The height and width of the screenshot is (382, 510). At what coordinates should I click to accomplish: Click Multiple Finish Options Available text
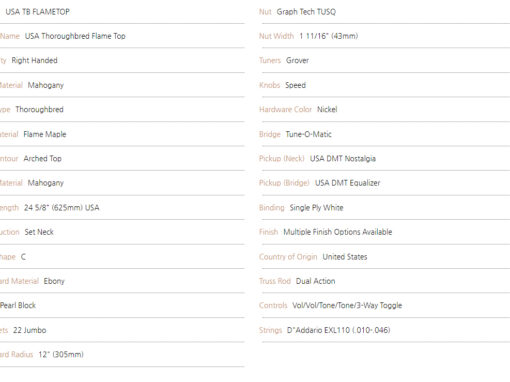click(338, 232)
